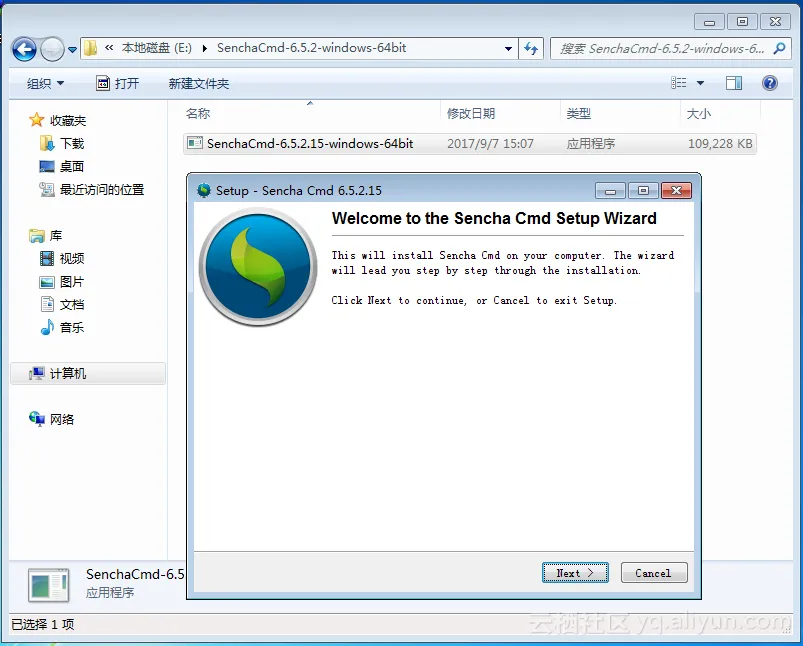The width and height of the screenshot is (803, 646).
Task: Maximize the Explorer window
Action: [x=742, y=22]
